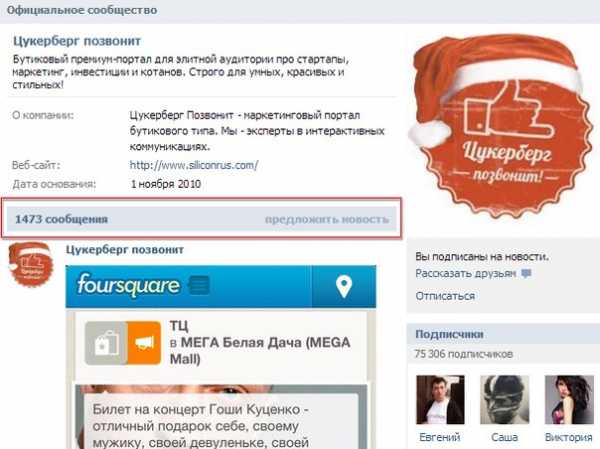Viewport: 600px width, 449px height.
Task: Click the gray shopping bag icon
Action: pyautogui.click(x=106, y=343)
